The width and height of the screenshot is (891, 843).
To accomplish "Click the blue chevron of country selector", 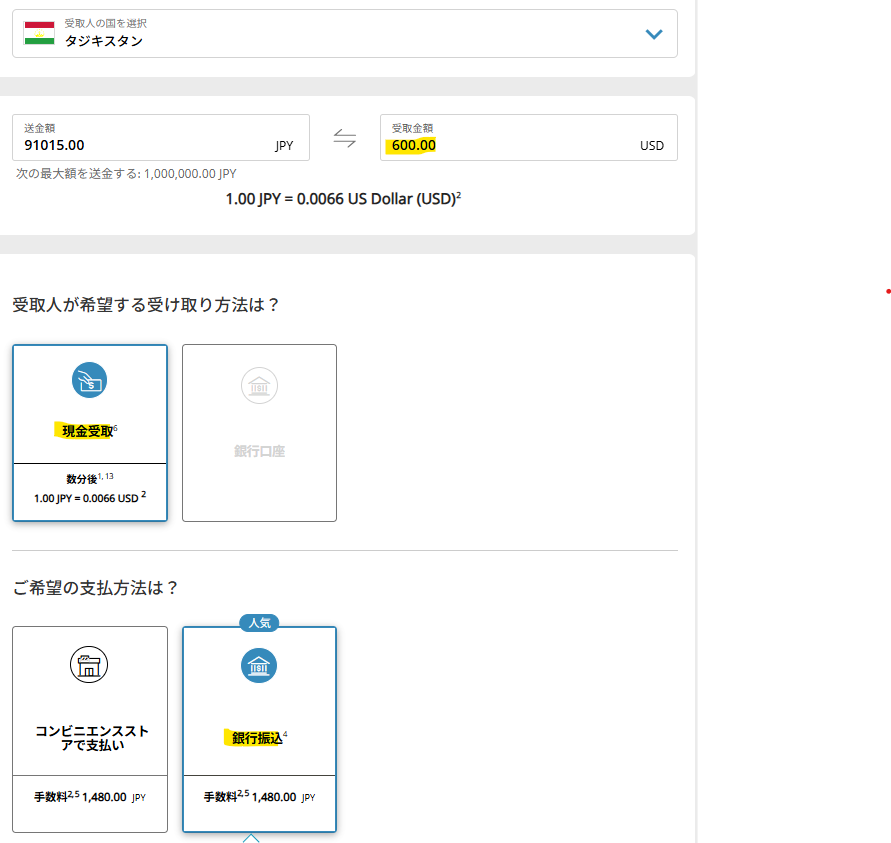I will coord(654,34).
